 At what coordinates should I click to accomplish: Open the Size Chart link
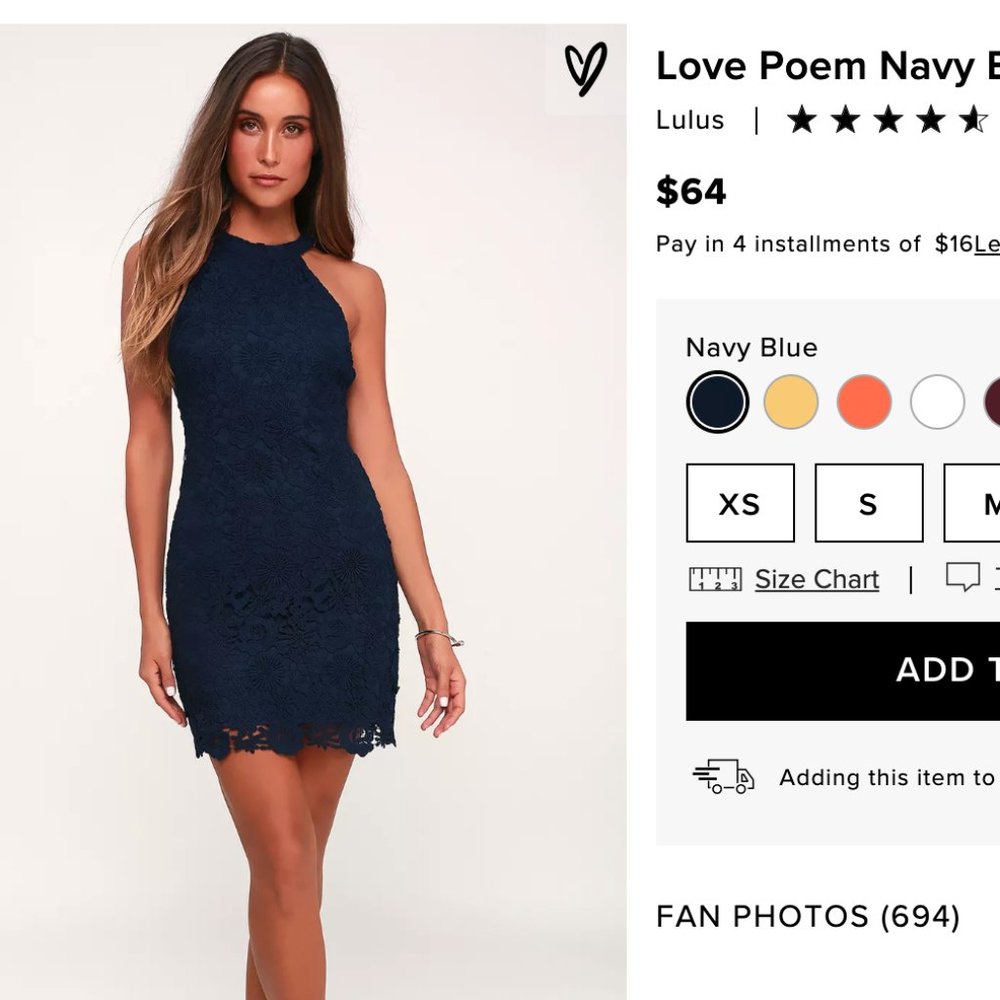pos(817,578)
